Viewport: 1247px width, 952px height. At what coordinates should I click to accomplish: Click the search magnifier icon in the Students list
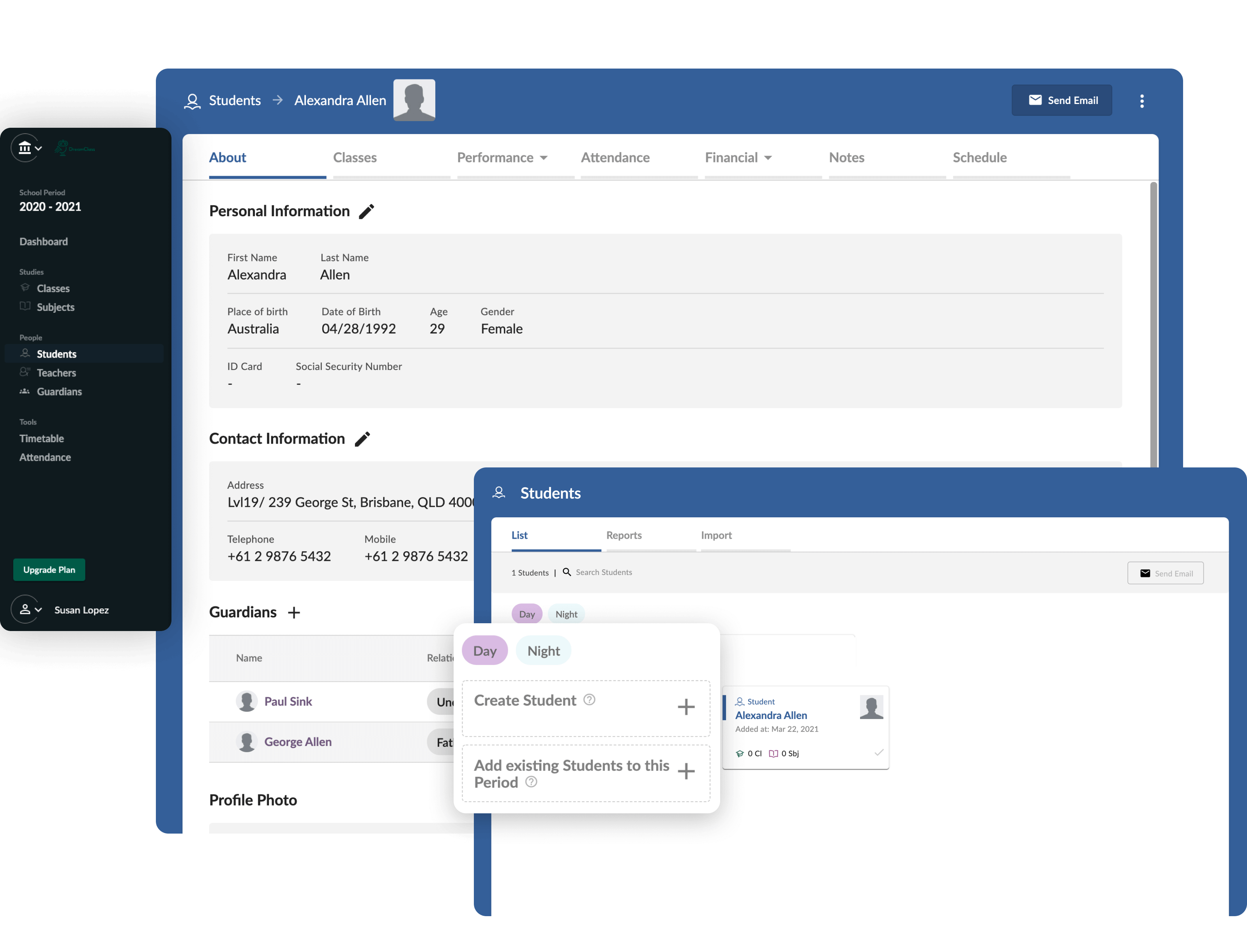pyautogui.click(x=566, y=572)
